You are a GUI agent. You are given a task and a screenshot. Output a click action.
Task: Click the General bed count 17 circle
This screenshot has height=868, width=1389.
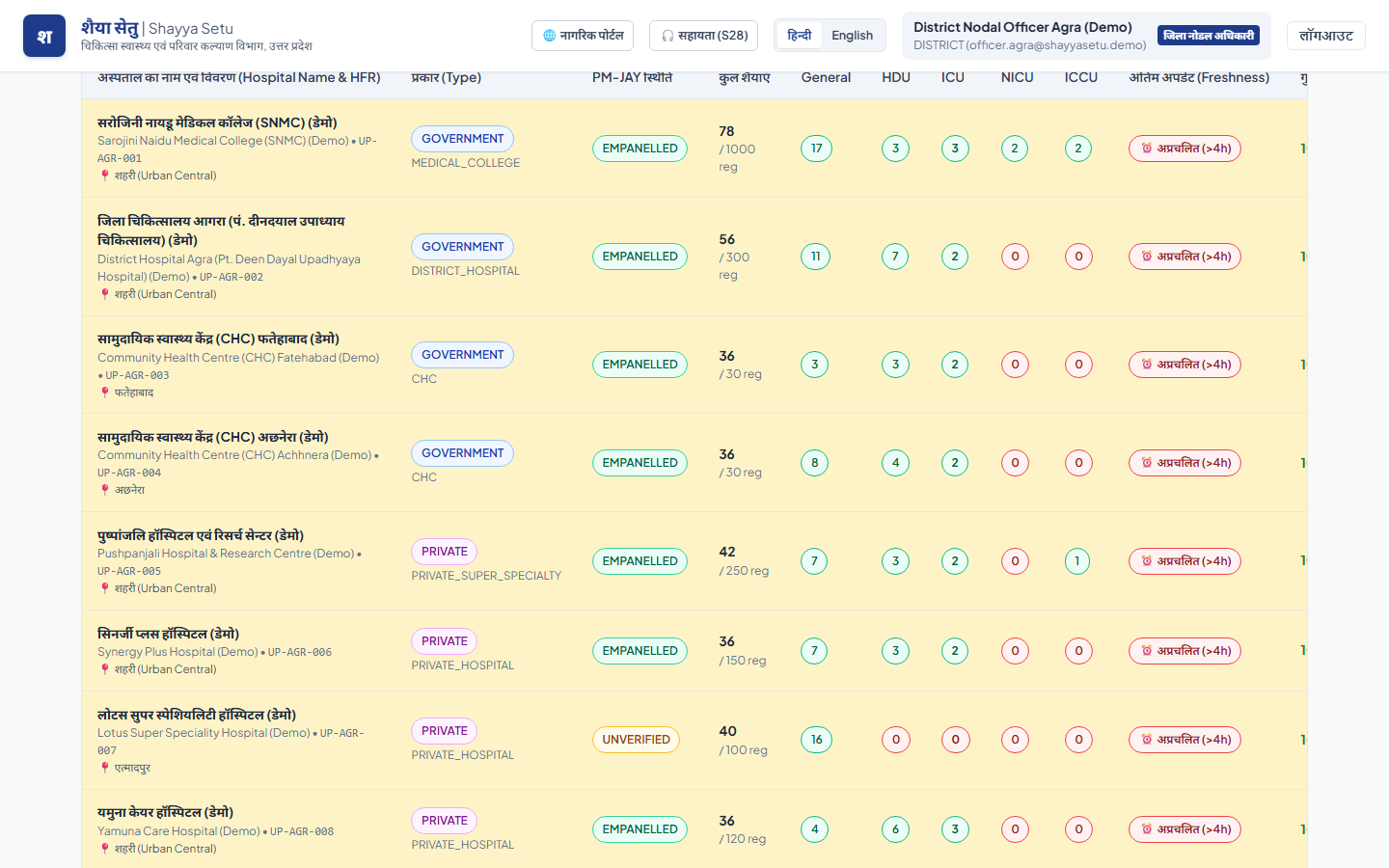816,149
